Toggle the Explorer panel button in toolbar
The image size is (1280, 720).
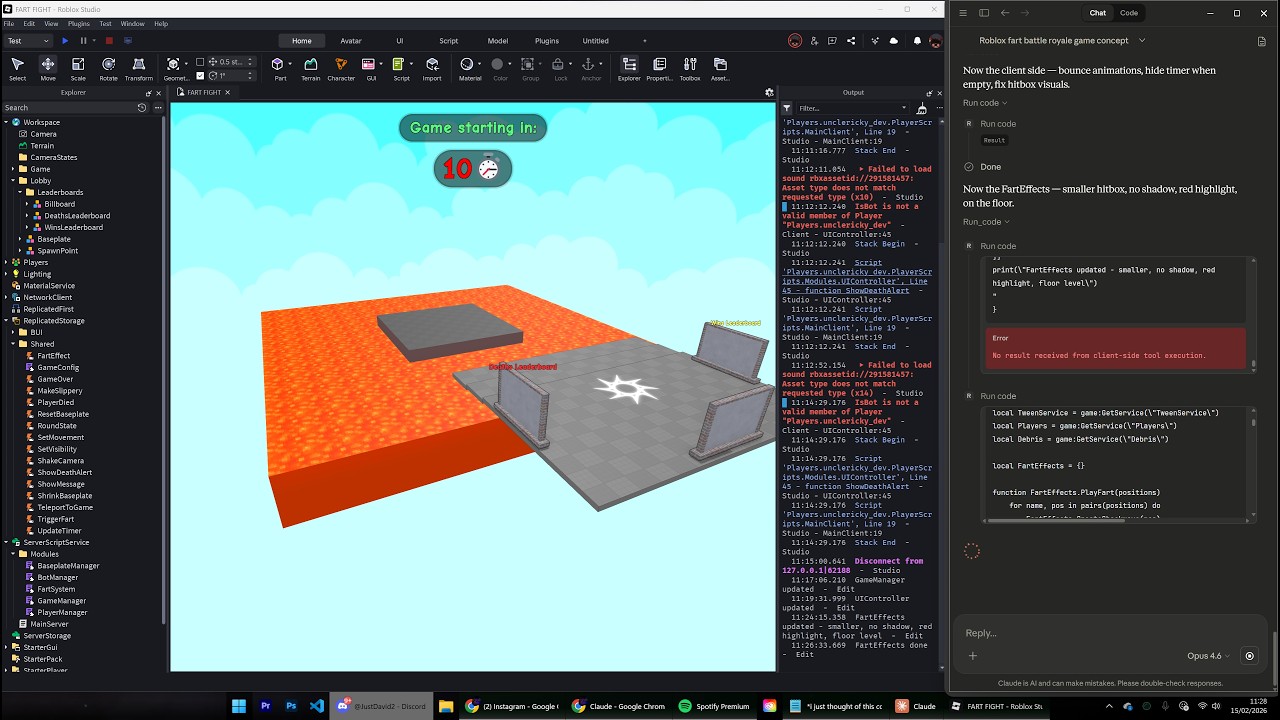[629, 68]
